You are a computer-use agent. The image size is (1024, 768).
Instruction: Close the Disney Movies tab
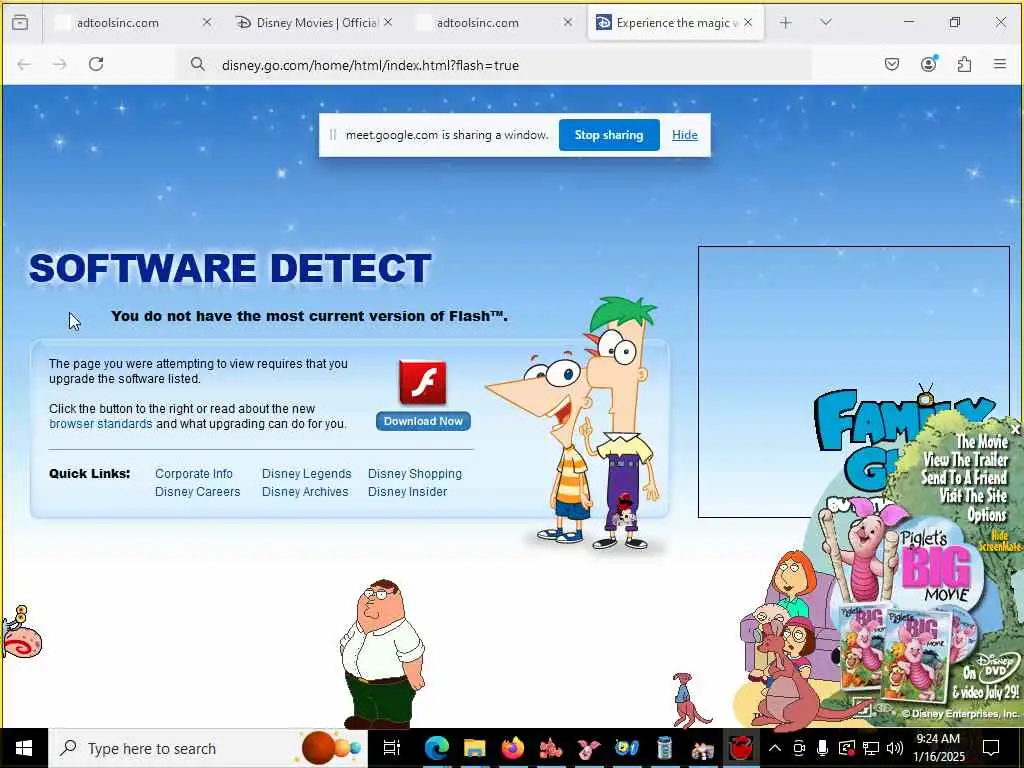(x=388, y=23)
